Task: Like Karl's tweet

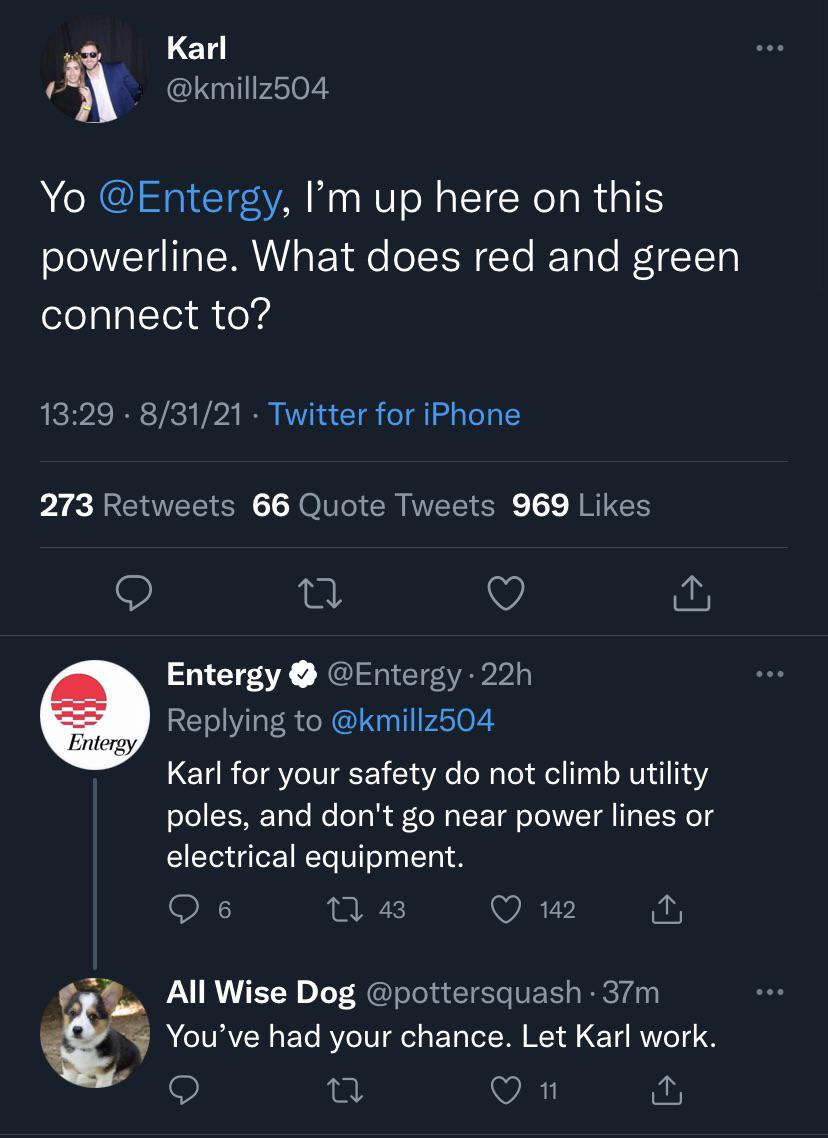Action: (506, 592)
